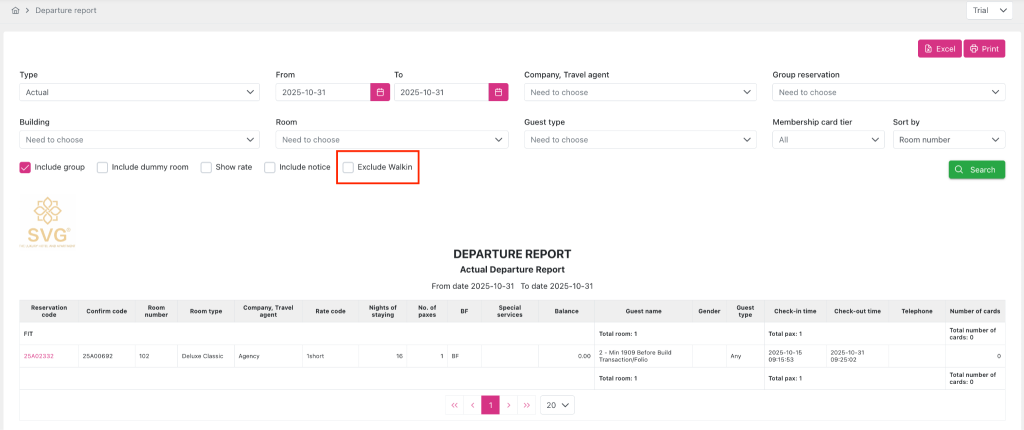Expand the Type dropdown set to Actual

tap(139, 92)
